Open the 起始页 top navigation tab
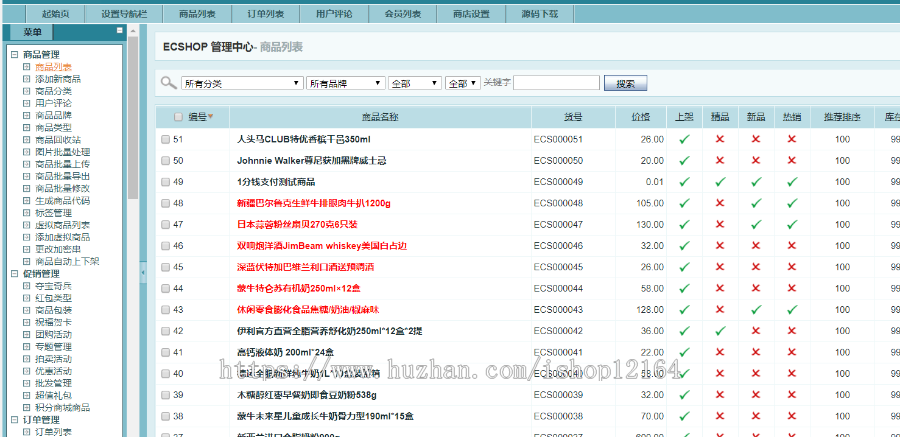Screen dimensions: 900x437 [x=56, y=14]
